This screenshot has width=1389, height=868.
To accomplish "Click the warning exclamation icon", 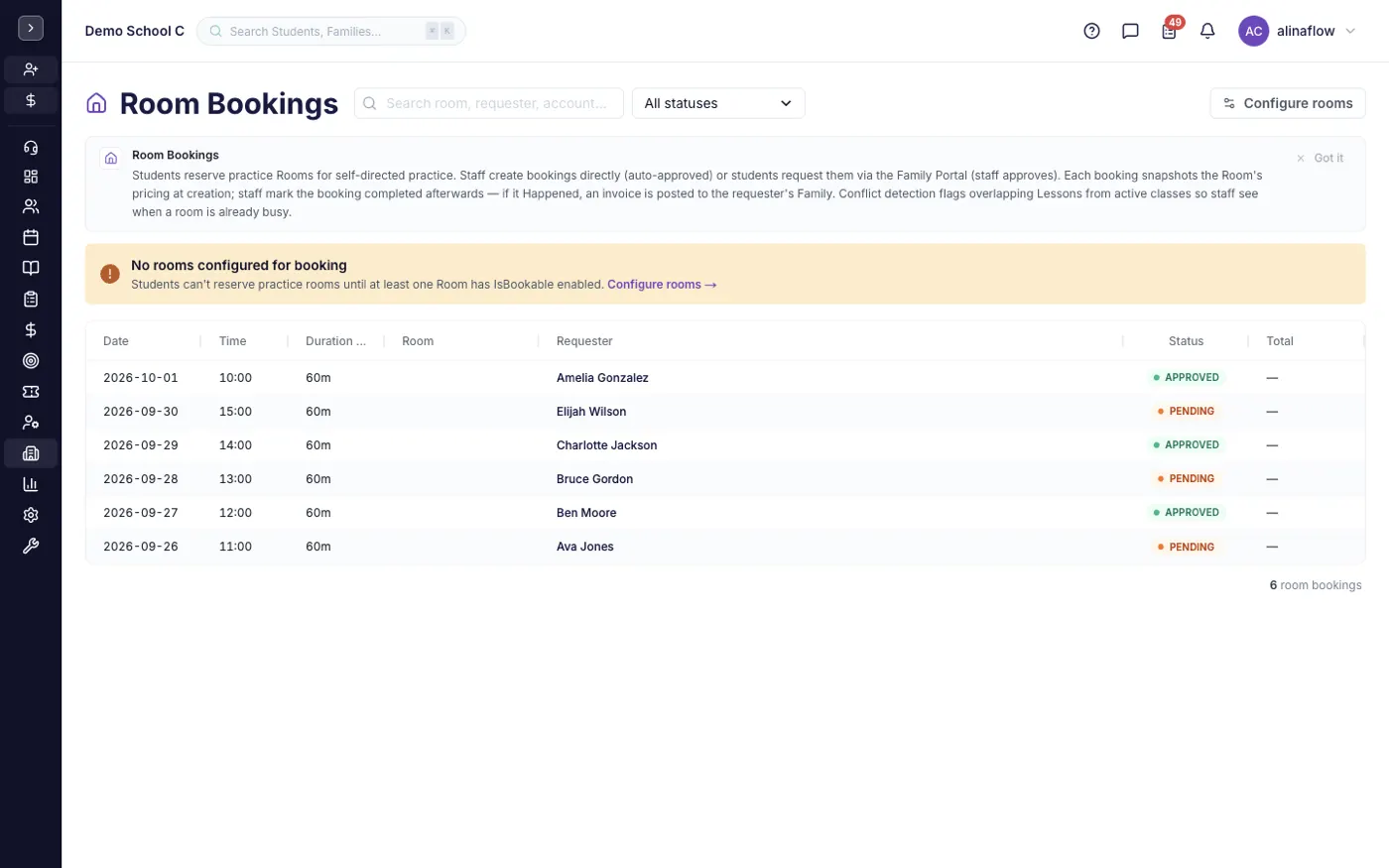I will point(110,274).
